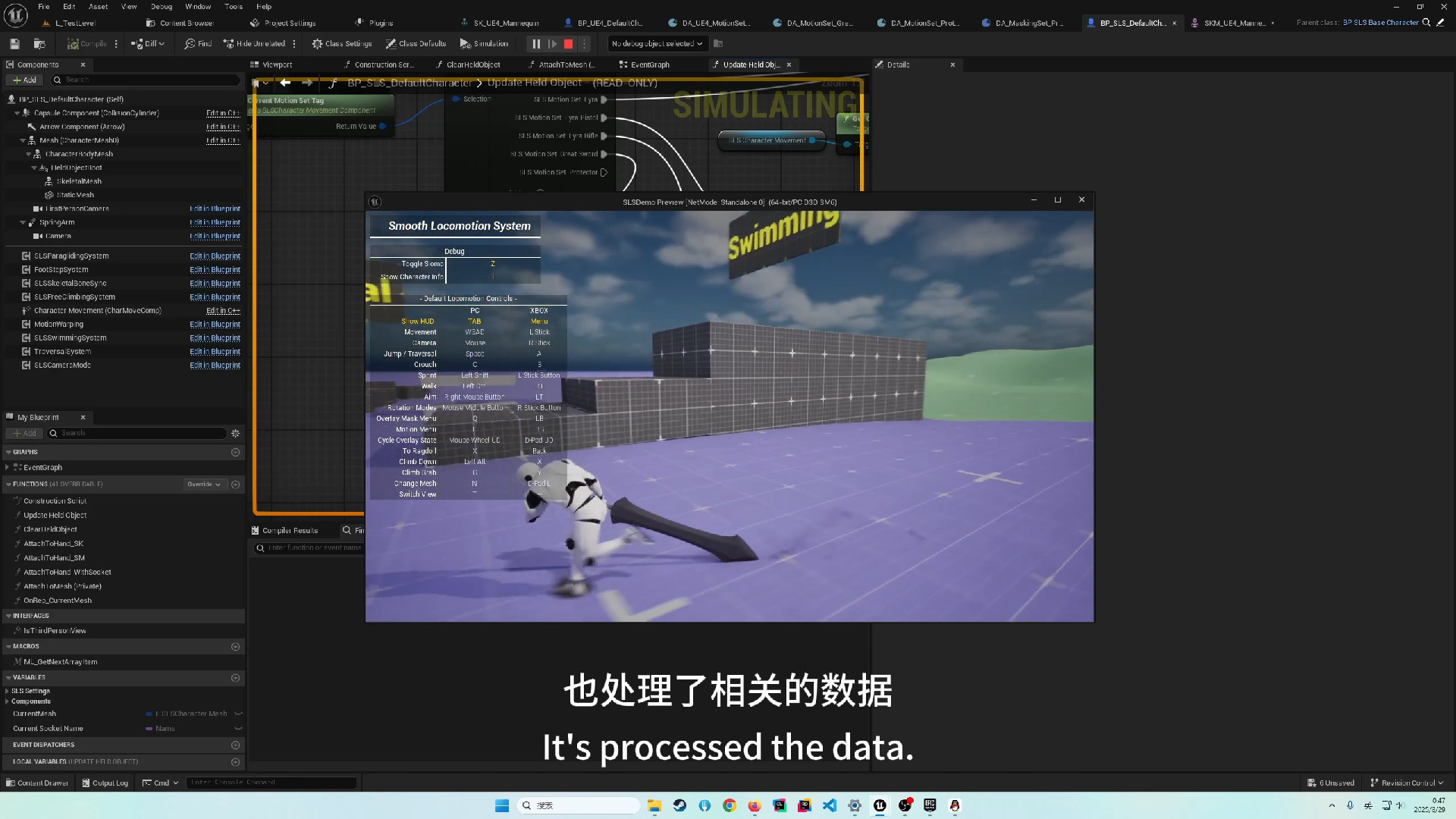Switch to the Plugins tab
This screenshot has width=1456, height=819.
[x=381, y=23]
